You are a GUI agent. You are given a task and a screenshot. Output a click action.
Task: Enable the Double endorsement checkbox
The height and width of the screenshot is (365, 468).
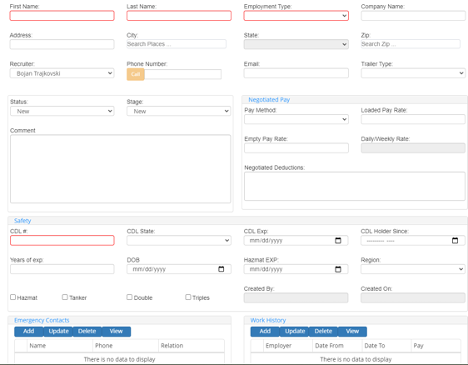pyautogui.click(x=129, y=297)
